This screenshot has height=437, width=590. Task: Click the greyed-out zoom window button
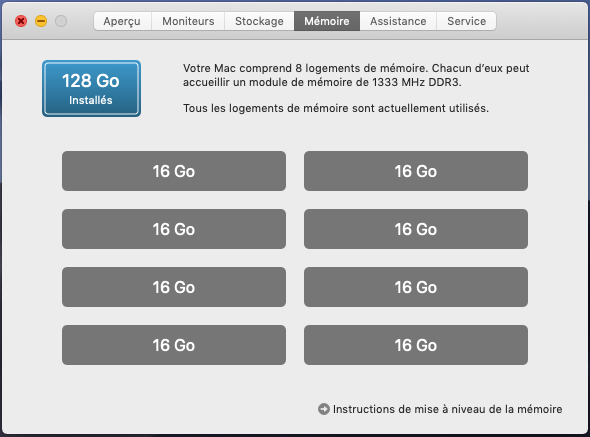point(61,21)
